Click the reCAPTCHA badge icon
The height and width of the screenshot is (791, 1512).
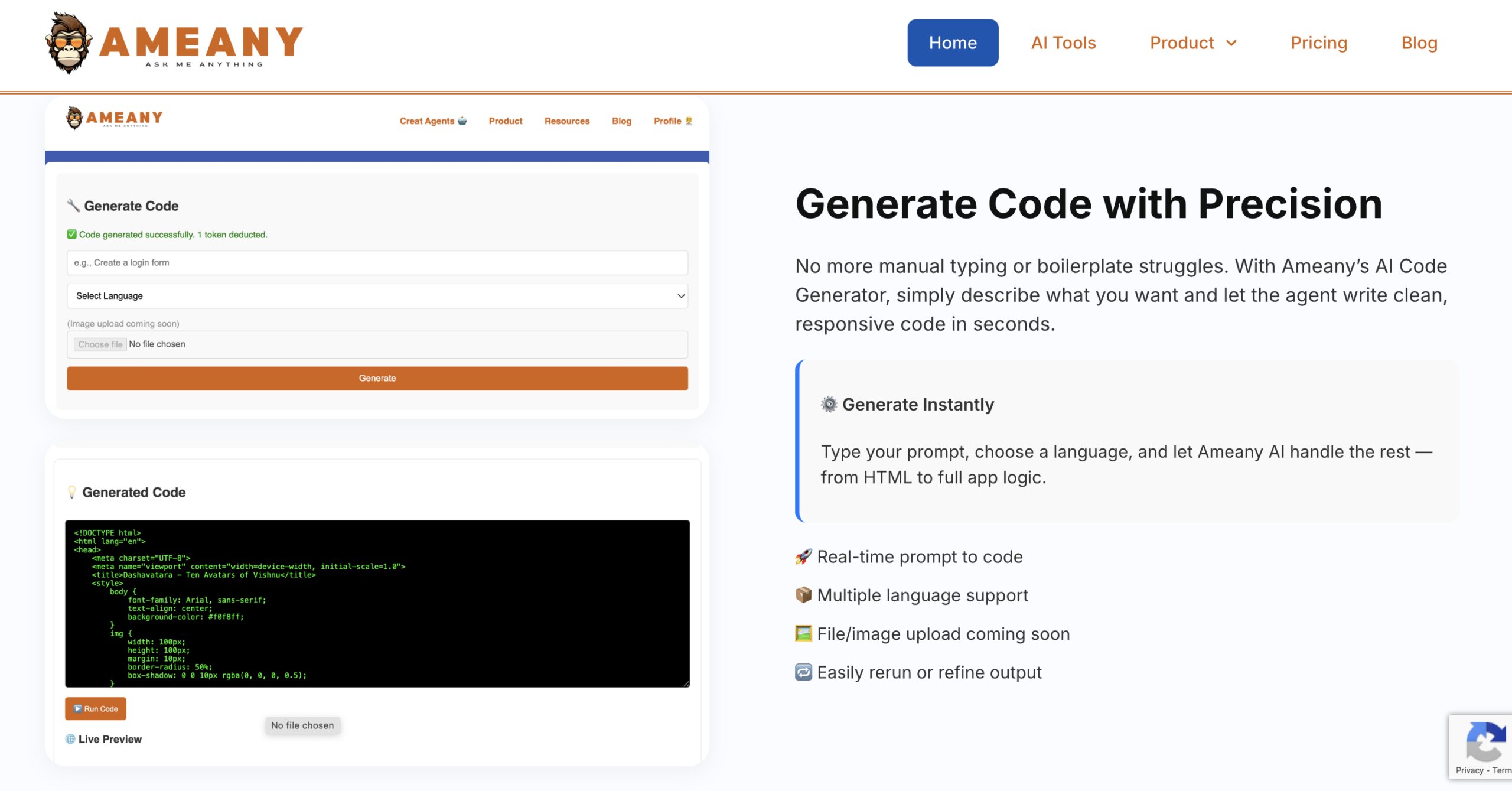[1485, 741]
